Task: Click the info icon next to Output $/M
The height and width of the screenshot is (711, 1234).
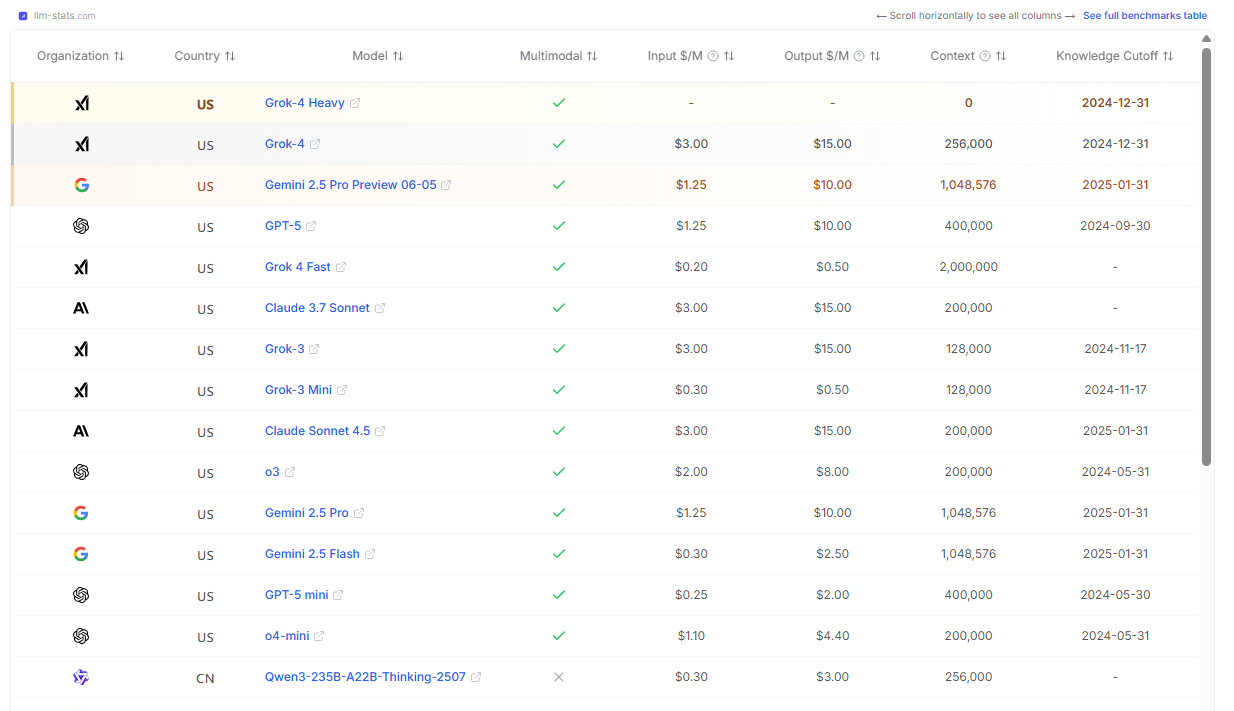Action: 859,56
